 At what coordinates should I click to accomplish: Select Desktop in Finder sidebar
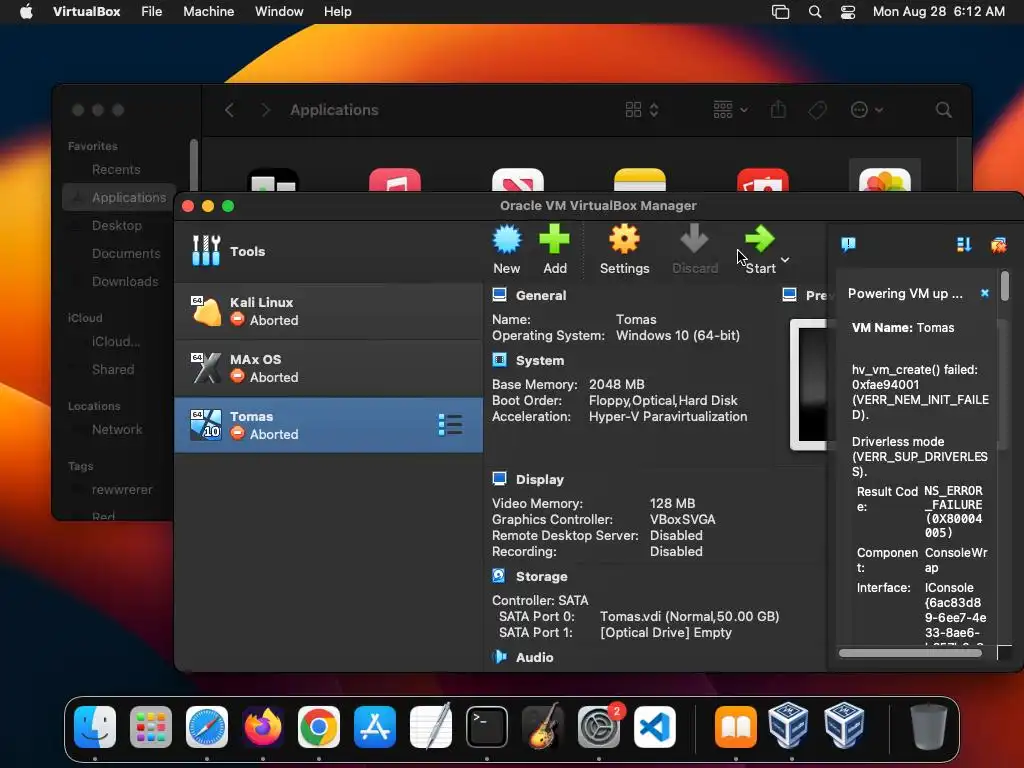(x=116, y=225)
